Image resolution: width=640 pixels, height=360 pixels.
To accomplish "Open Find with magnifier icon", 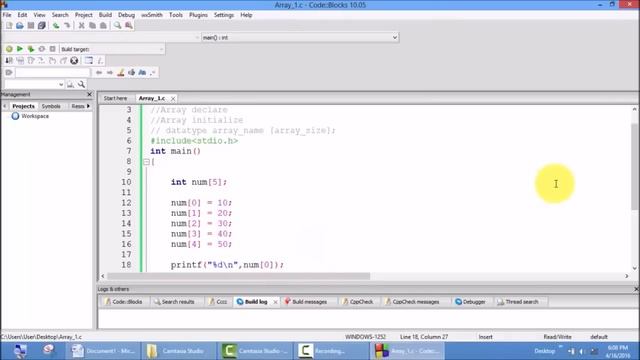I will pos(118,26).
